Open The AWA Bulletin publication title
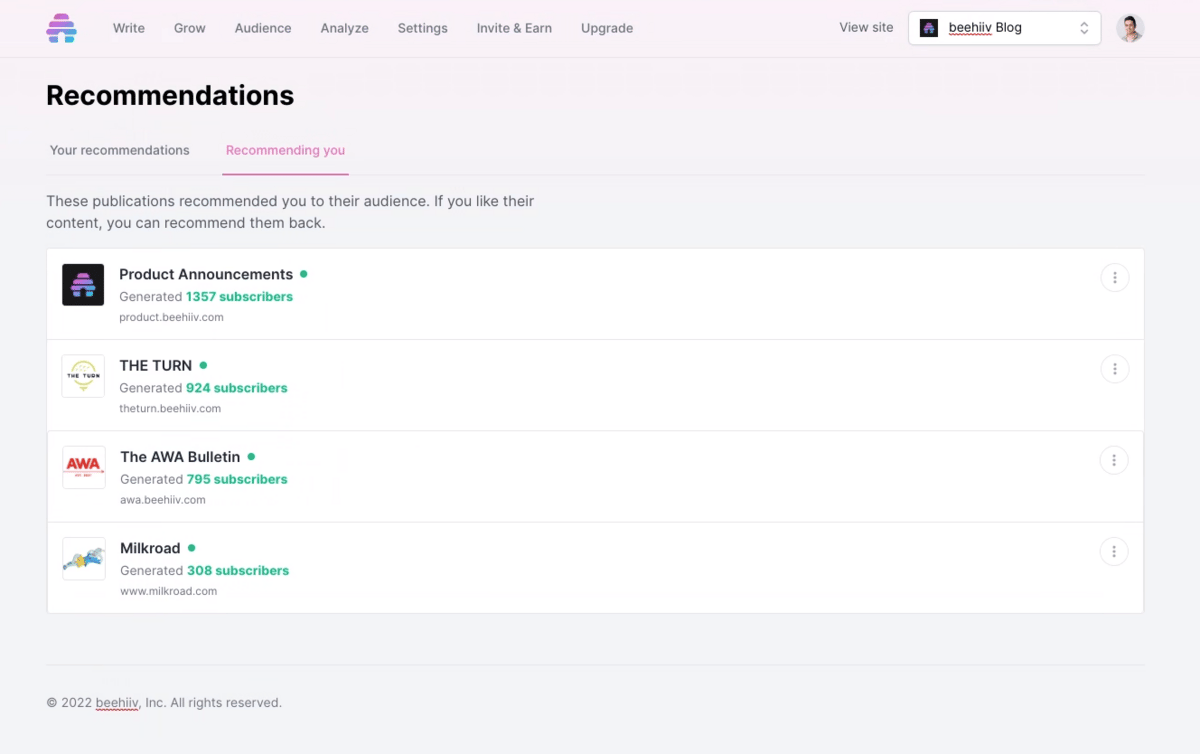This screenshot has width=1200, height=754. click(180, 457)
